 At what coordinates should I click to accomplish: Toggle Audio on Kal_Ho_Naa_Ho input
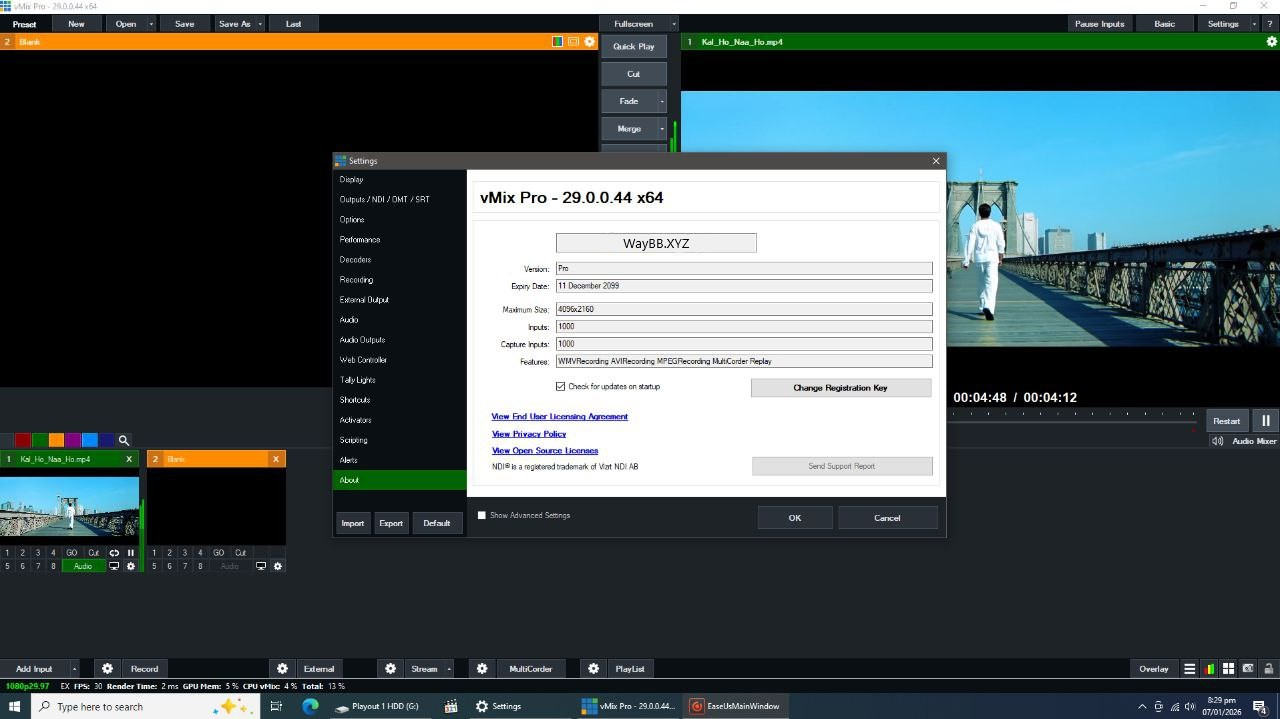pos(83,566)
